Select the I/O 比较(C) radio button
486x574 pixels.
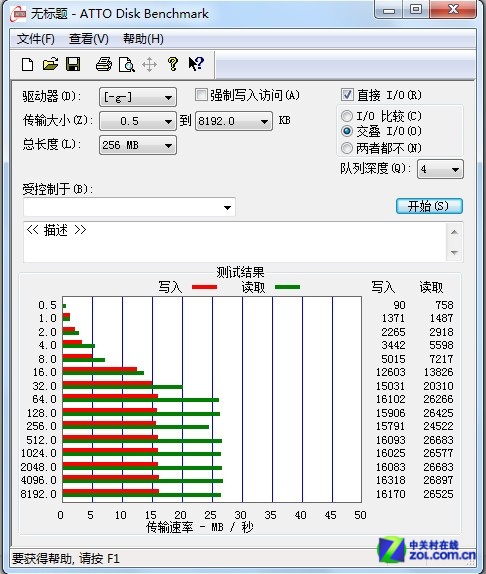click(347, 116)
